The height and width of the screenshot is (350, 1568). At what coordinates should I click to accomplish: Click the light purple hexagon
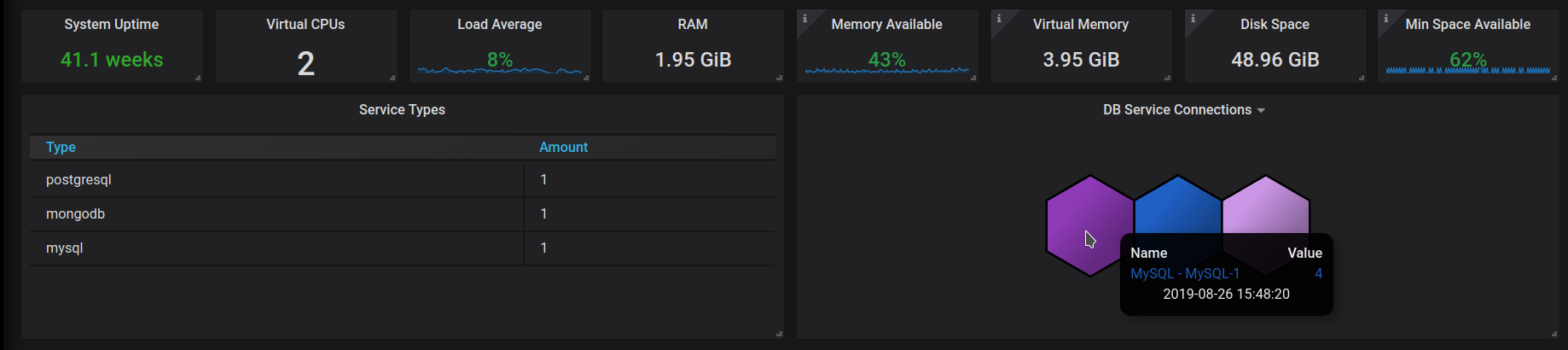tap(1266, 207)
